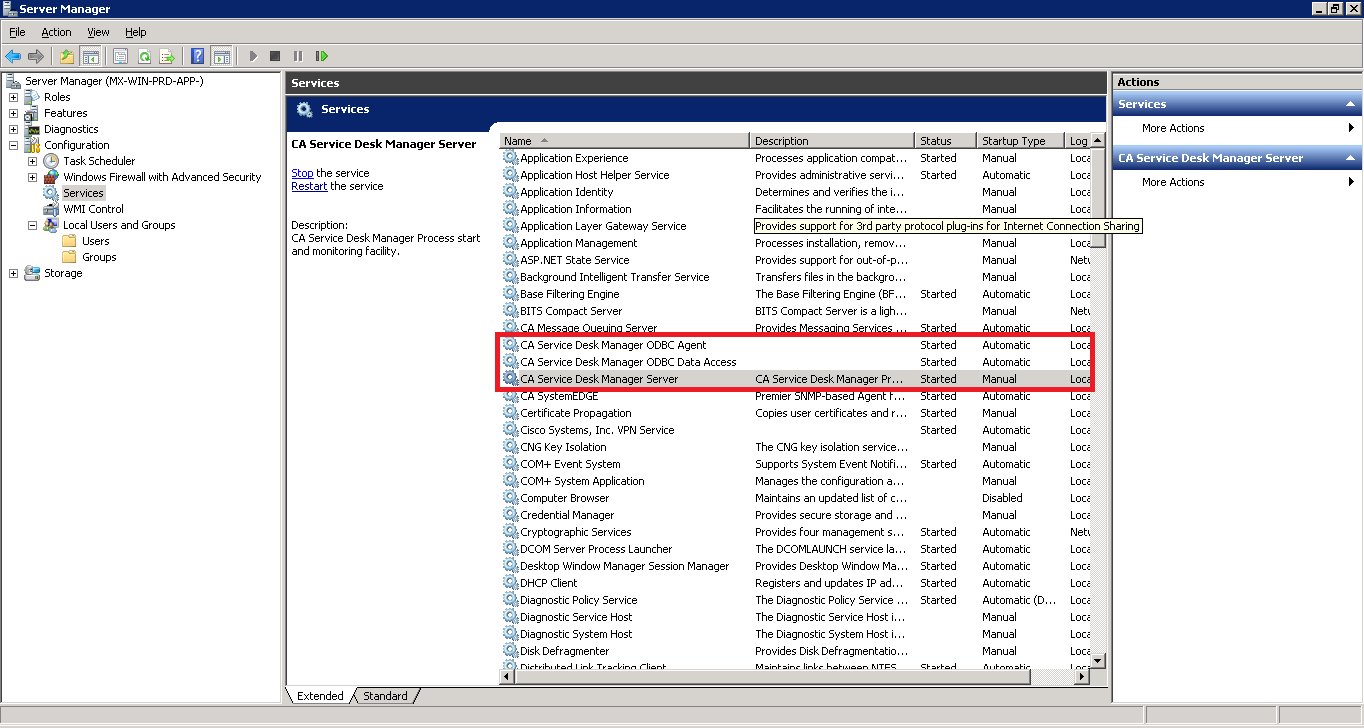Select the Computer Browser service row
Viewport: 1364px width, 728px height.
[795, 498]
